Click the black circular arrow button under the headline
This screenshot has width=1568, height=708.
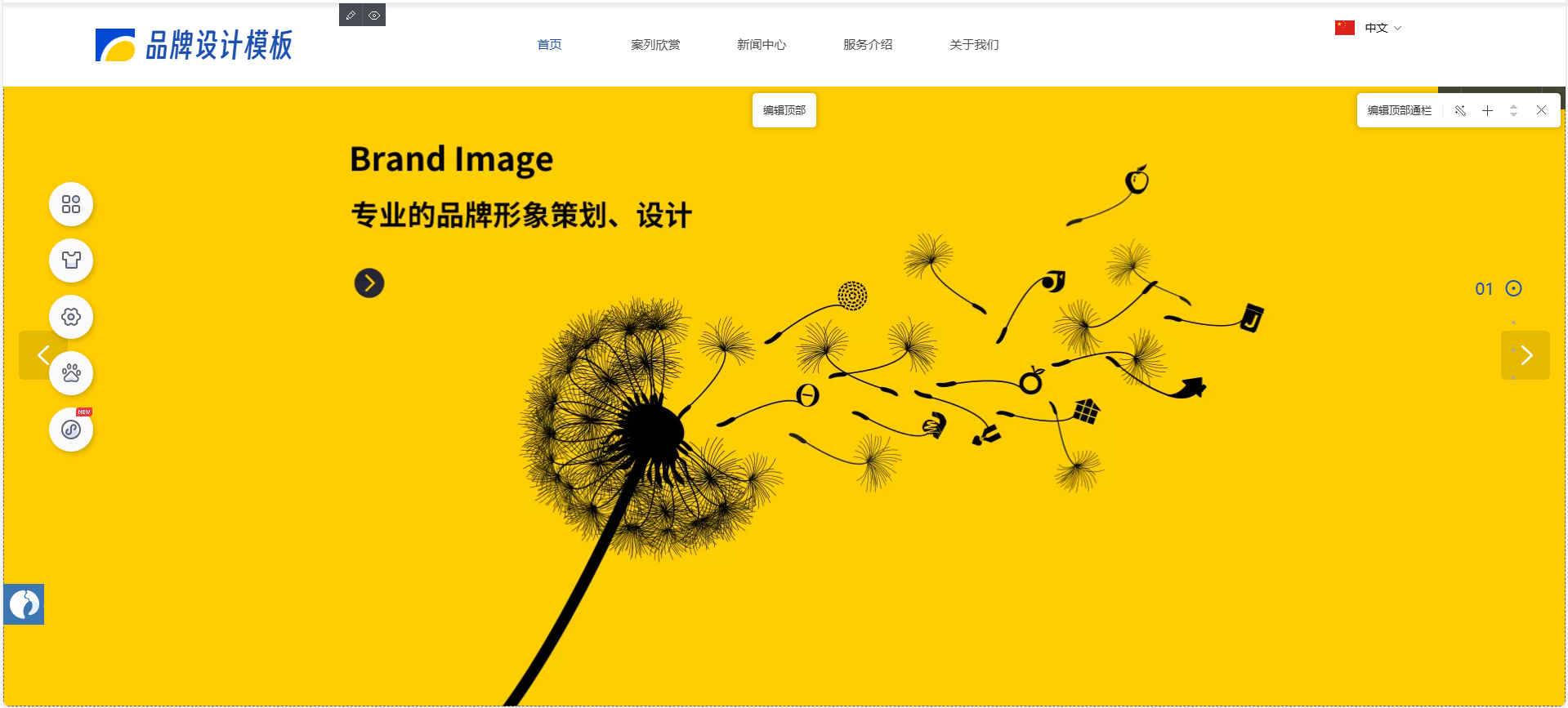tap(369, 283)
